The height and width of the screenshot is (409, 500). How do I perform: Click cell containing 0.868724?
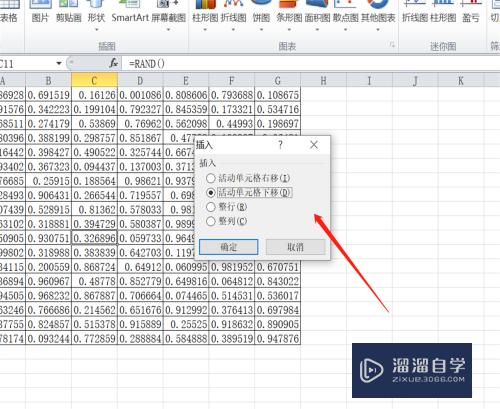click(x=94, y=267)
